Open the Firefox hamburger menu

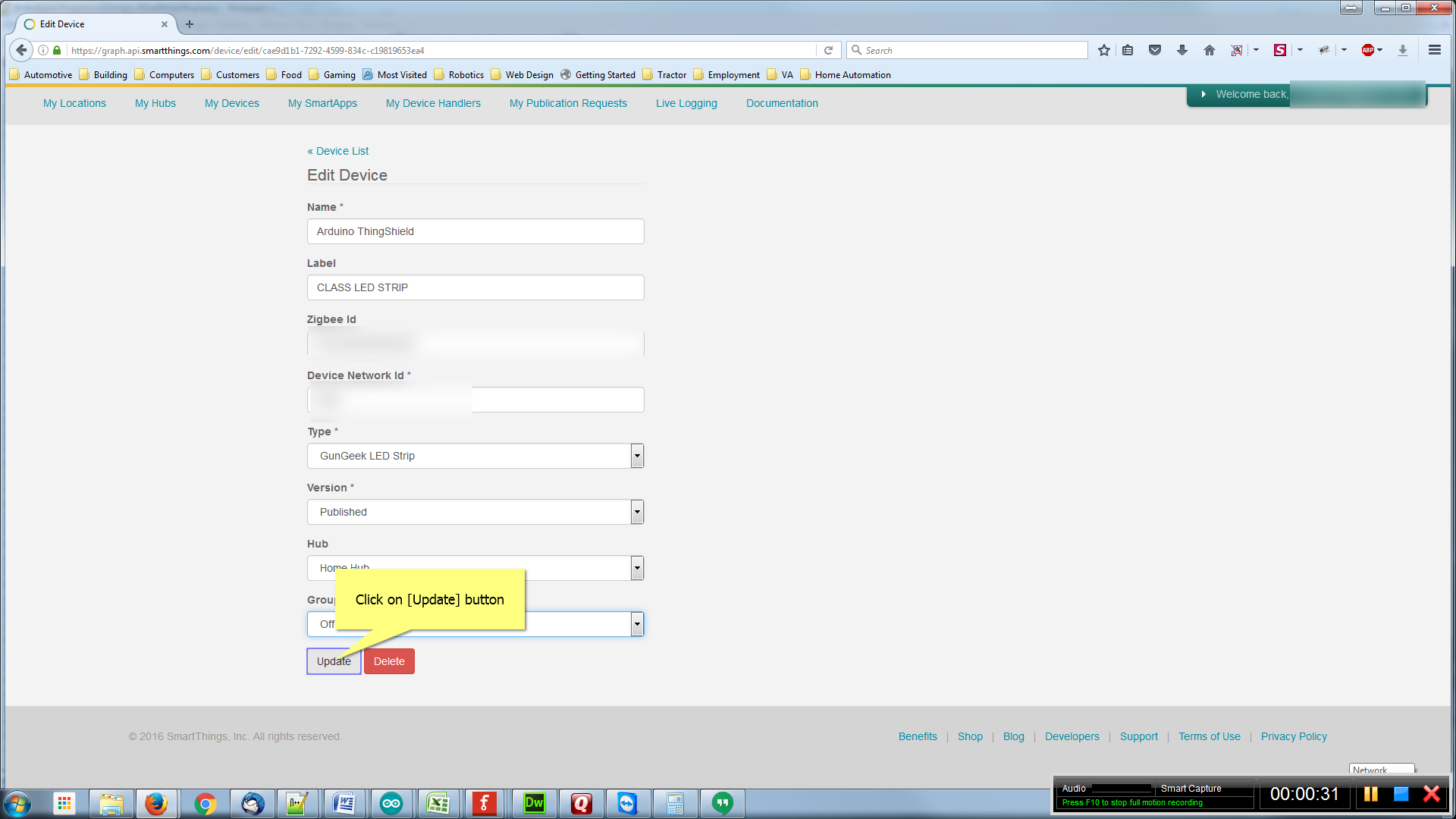(x=1434, y=50)
